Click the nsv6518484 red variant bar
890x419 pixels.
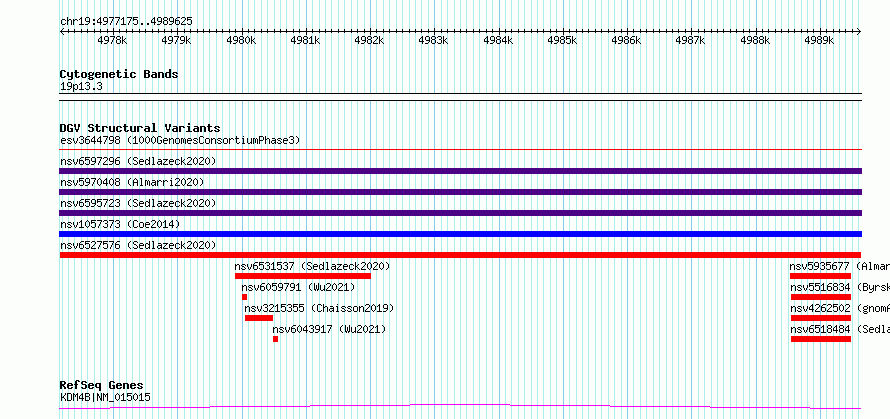tap(821, 339)
